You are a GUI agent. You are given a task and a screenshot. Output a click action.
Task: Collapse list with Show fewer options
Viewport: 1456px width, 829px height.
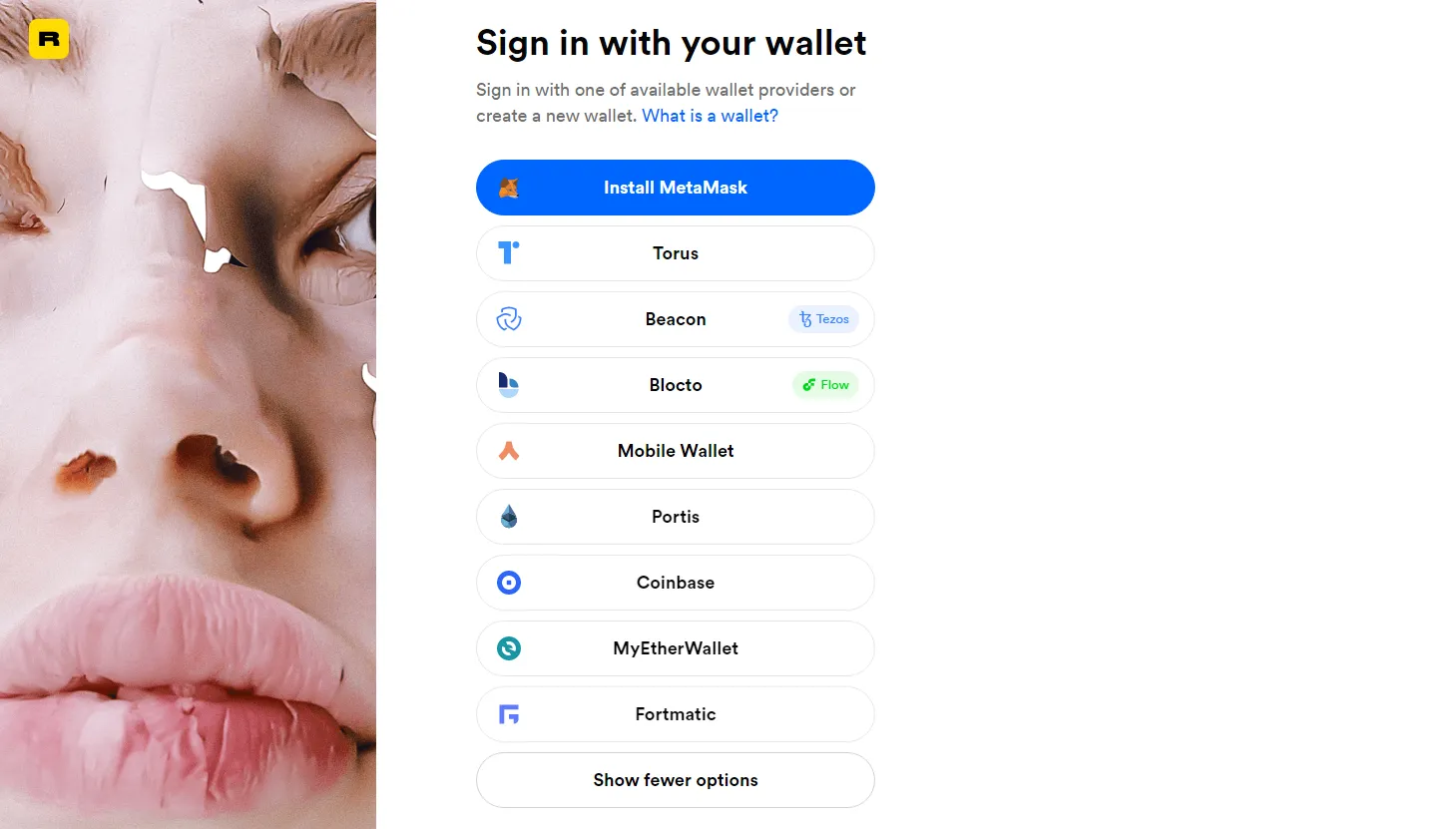coord(676,780)
